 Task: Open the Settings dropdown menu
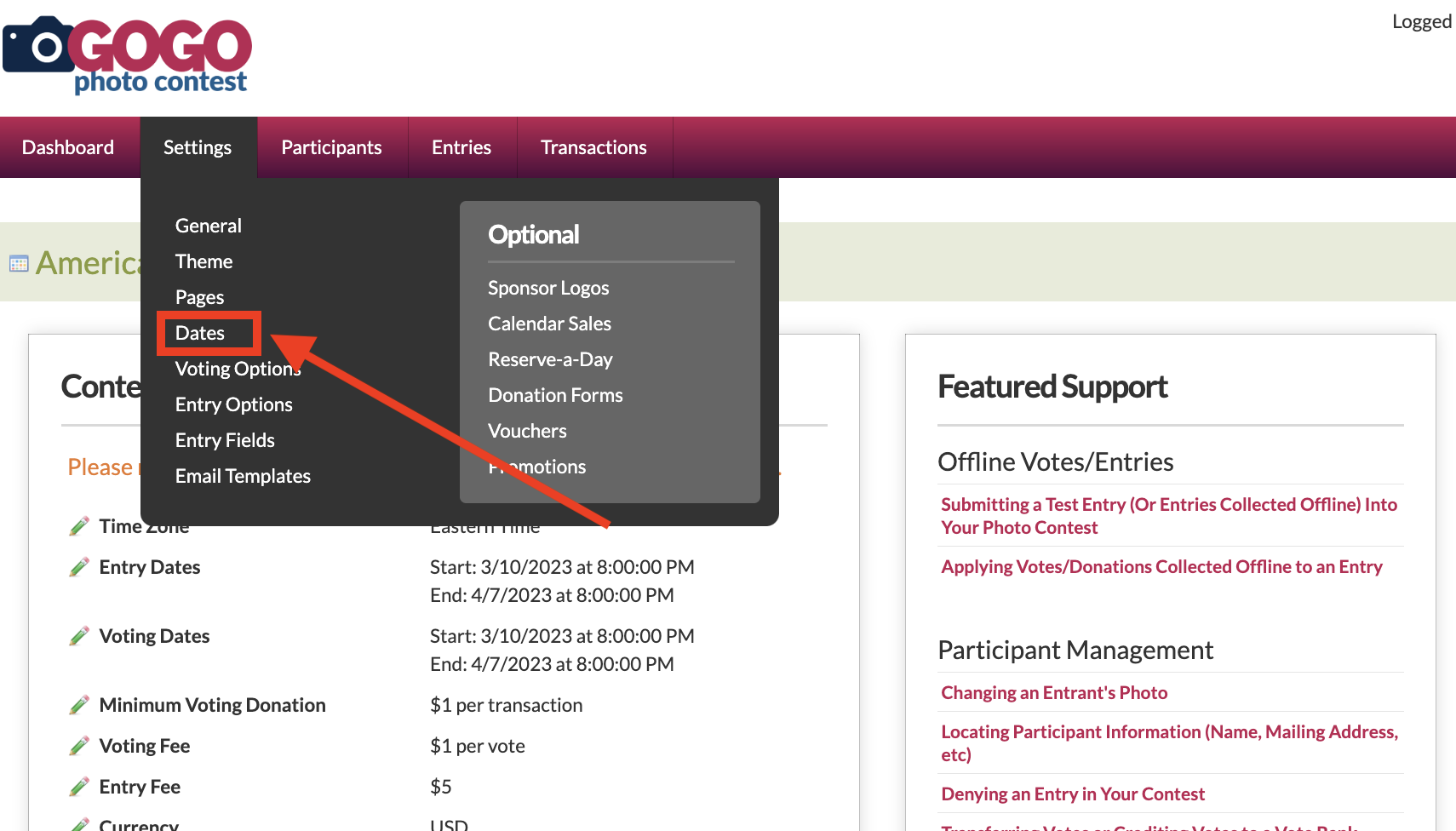click(198, 147)
